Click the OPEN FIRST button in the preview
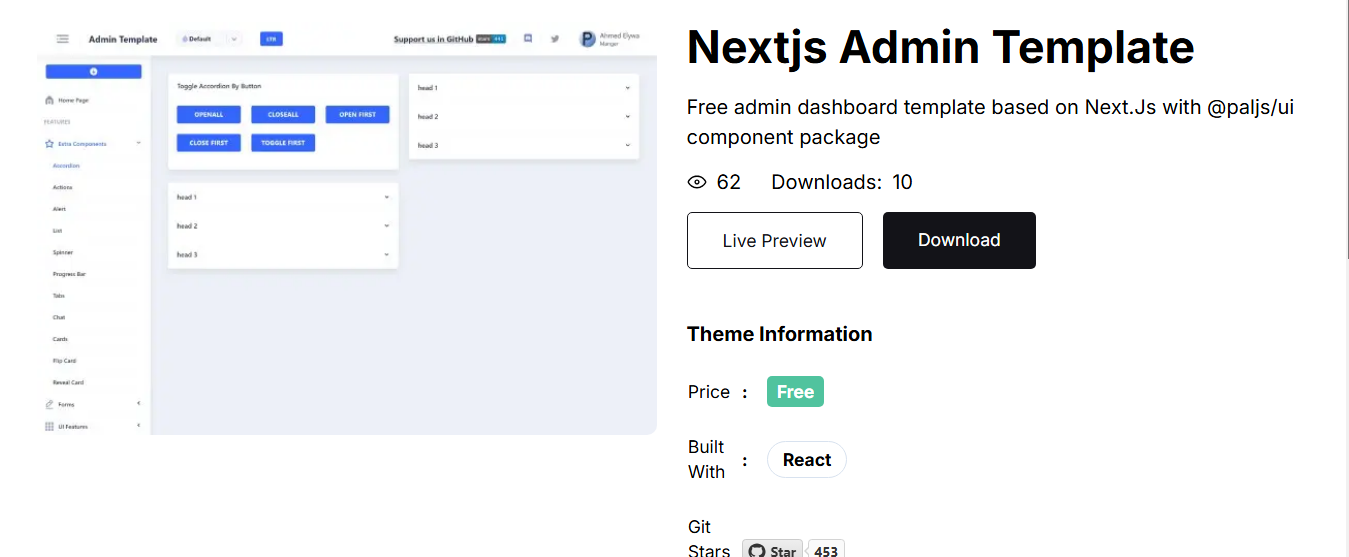This screenshot has height=557, width=1349. pyautogui.click(x=357, y=114)
